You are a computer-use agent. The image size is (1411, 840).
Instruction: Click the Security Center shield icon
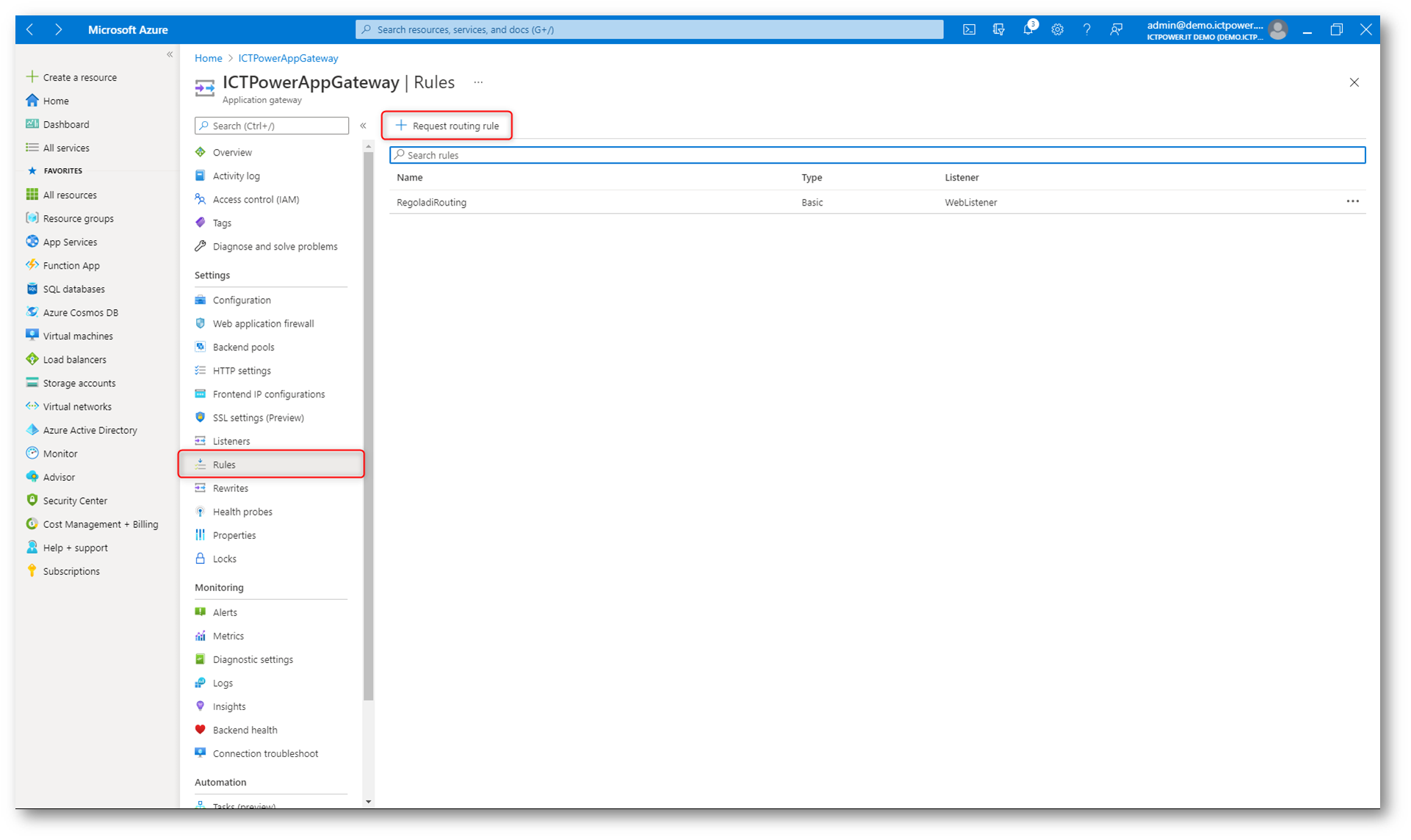pos(32,500)
